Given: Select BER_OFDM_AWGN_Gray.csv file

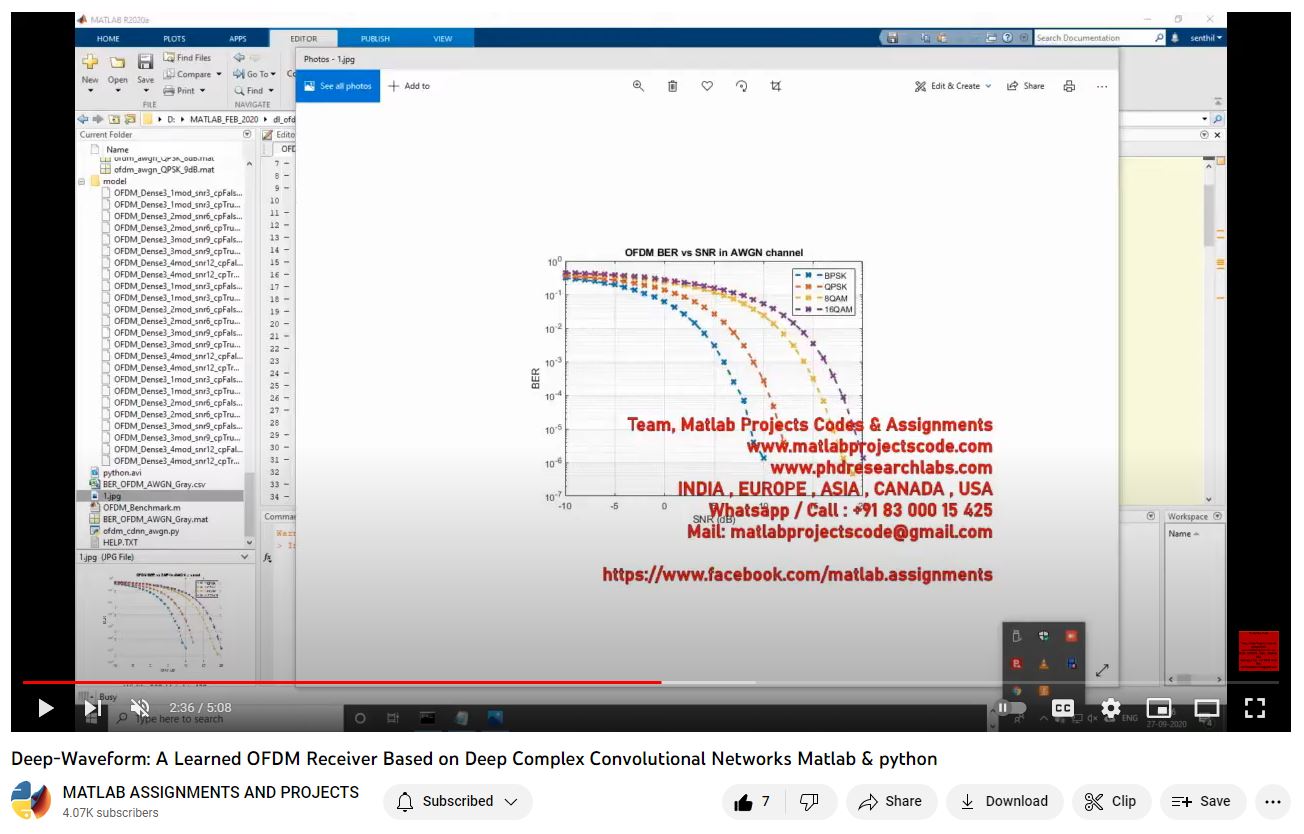Looking at the screenshot, I should click(x=153, y=484).
